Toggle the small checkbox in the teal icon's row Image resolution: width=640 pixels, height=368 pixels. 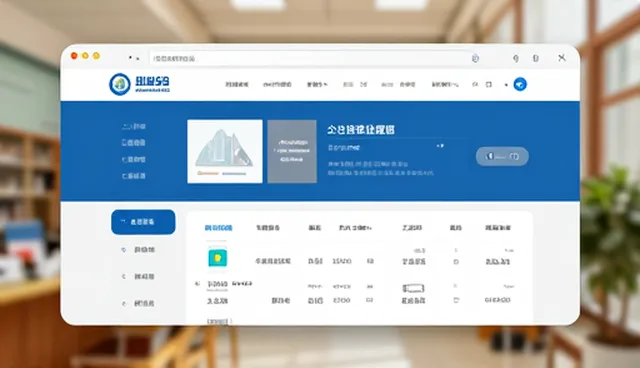click(x=456, y=262)
